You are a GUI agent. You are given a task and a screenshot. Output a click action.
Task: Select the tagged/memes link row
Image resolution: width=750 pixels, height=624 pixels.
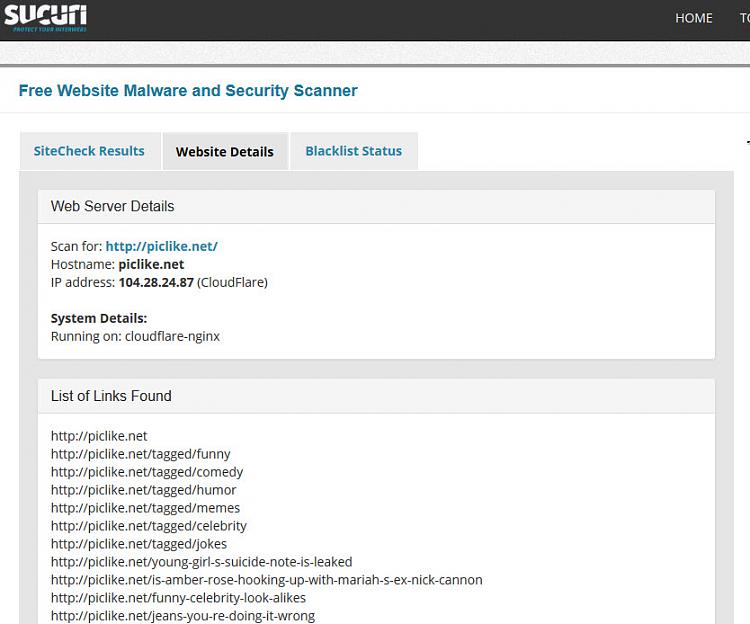[145, 508]
